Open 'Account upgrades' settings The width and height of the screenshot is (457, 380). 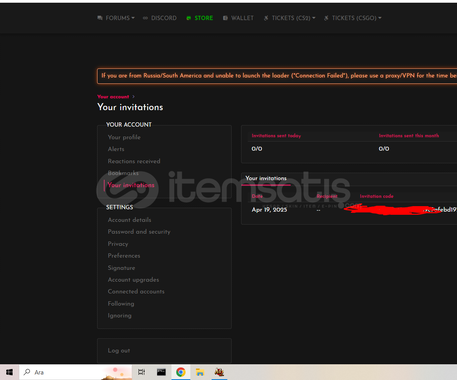(x=133, y=280)
